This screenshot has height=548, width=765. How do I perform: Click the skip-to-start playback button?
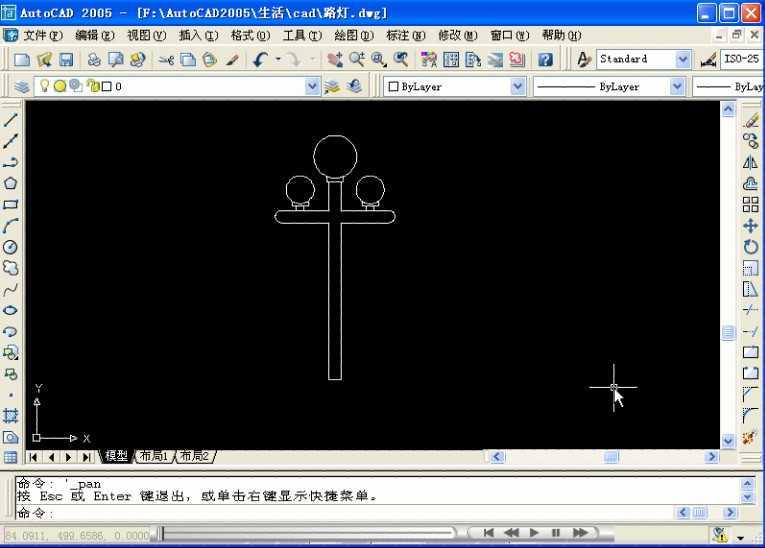(488, 533)
